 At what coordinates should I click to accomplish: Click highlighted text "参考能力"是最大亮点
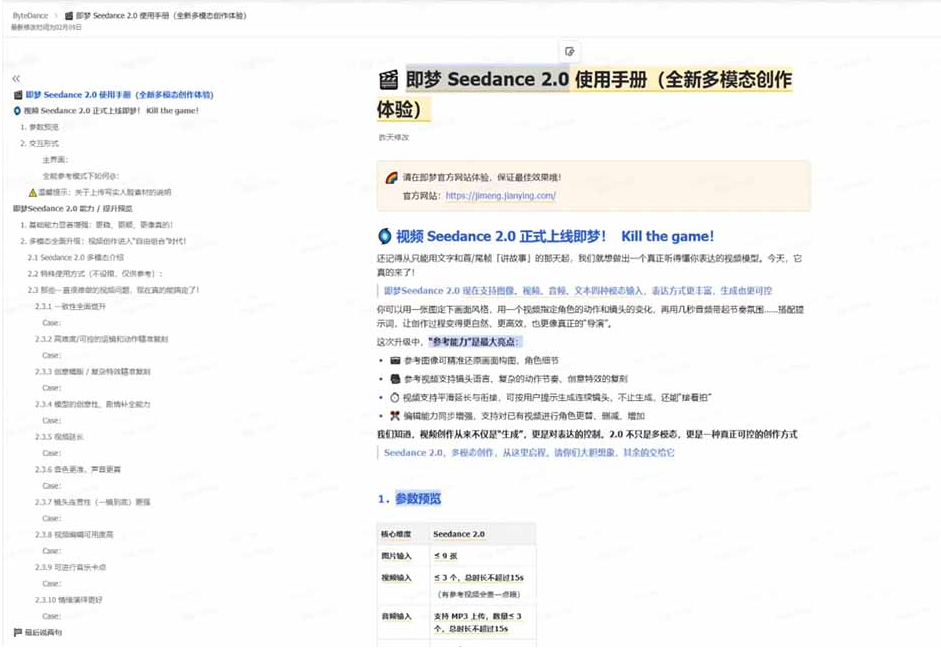pyautogui.click(x=474, y=342)
